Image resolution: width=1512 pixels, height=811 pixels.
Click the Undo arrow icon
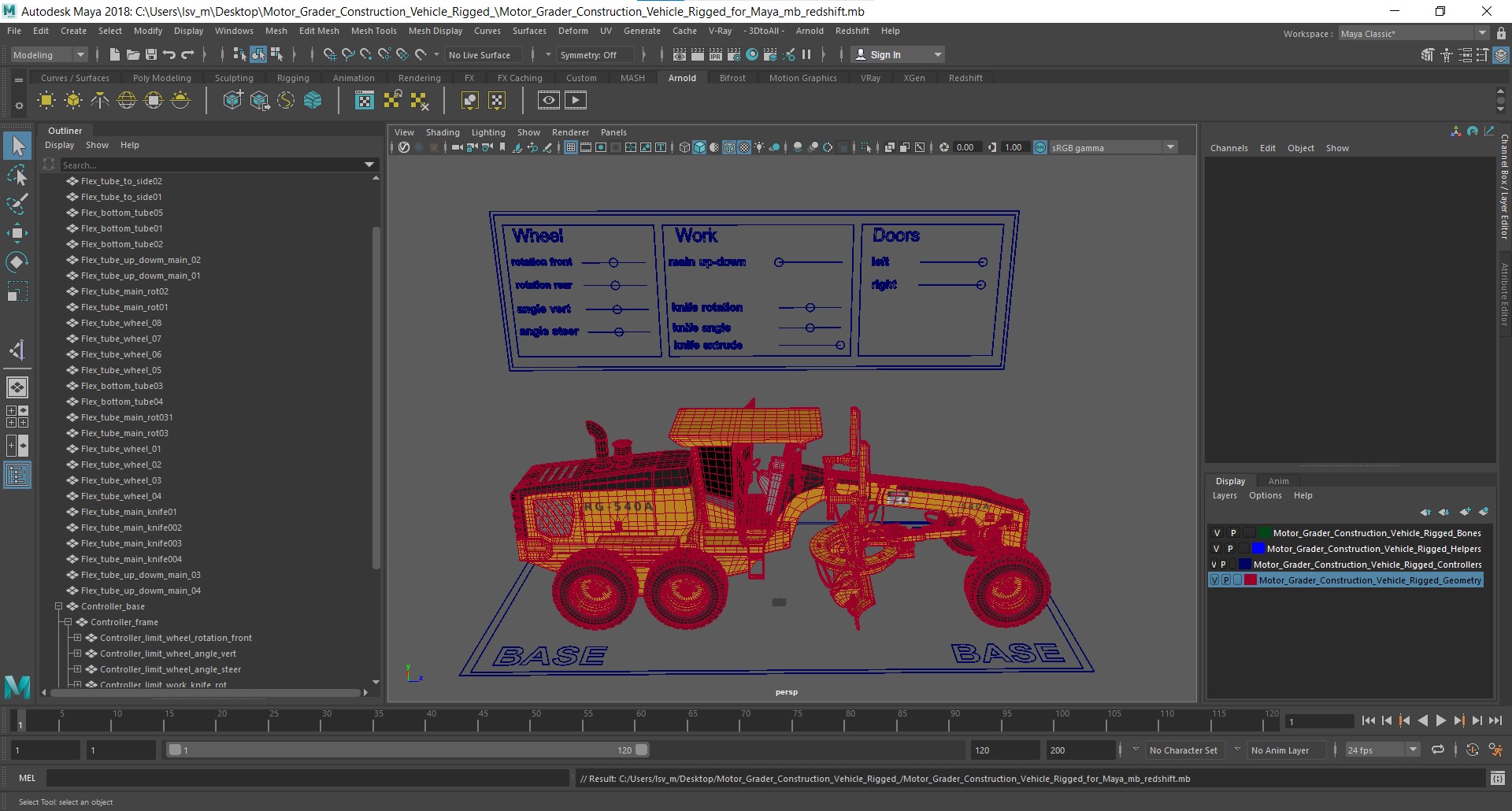click(169, 54)
